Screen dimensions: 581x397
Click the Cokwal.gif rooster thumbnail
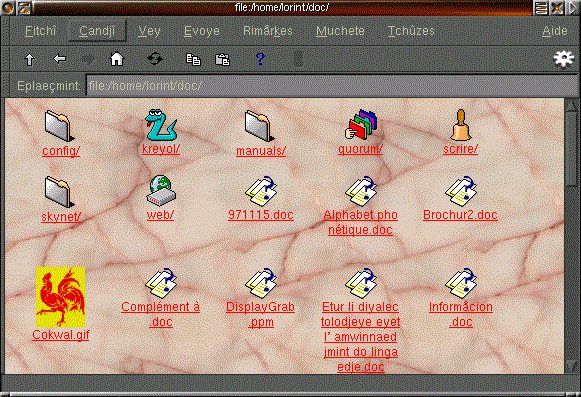[x=60, y=297]
